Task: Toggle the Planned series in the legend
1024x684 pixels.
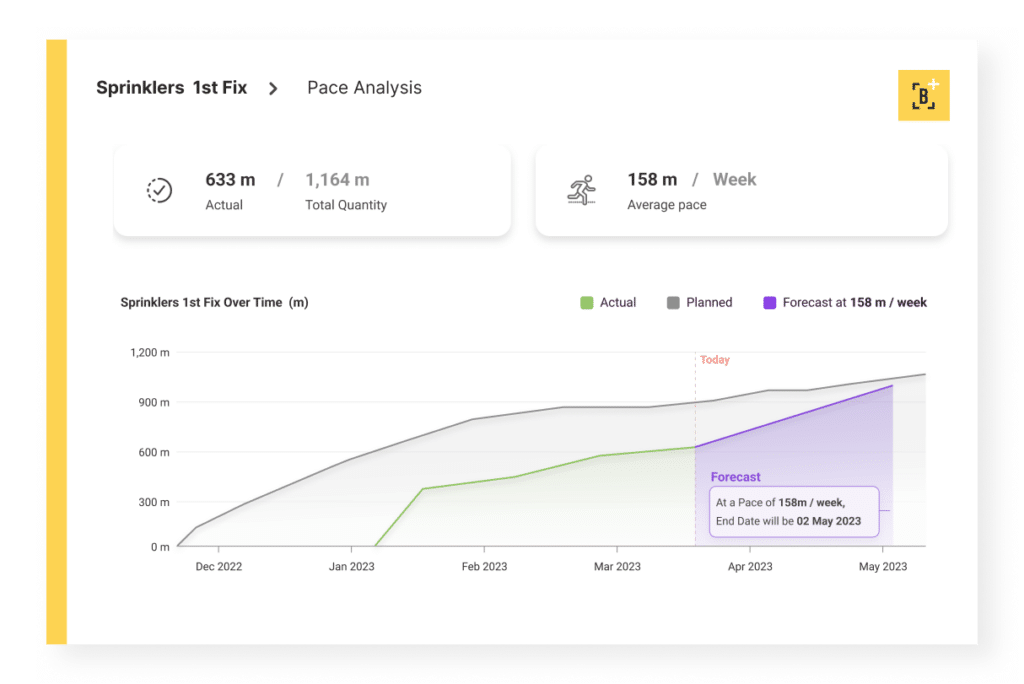Action: [x=700, y=302]
